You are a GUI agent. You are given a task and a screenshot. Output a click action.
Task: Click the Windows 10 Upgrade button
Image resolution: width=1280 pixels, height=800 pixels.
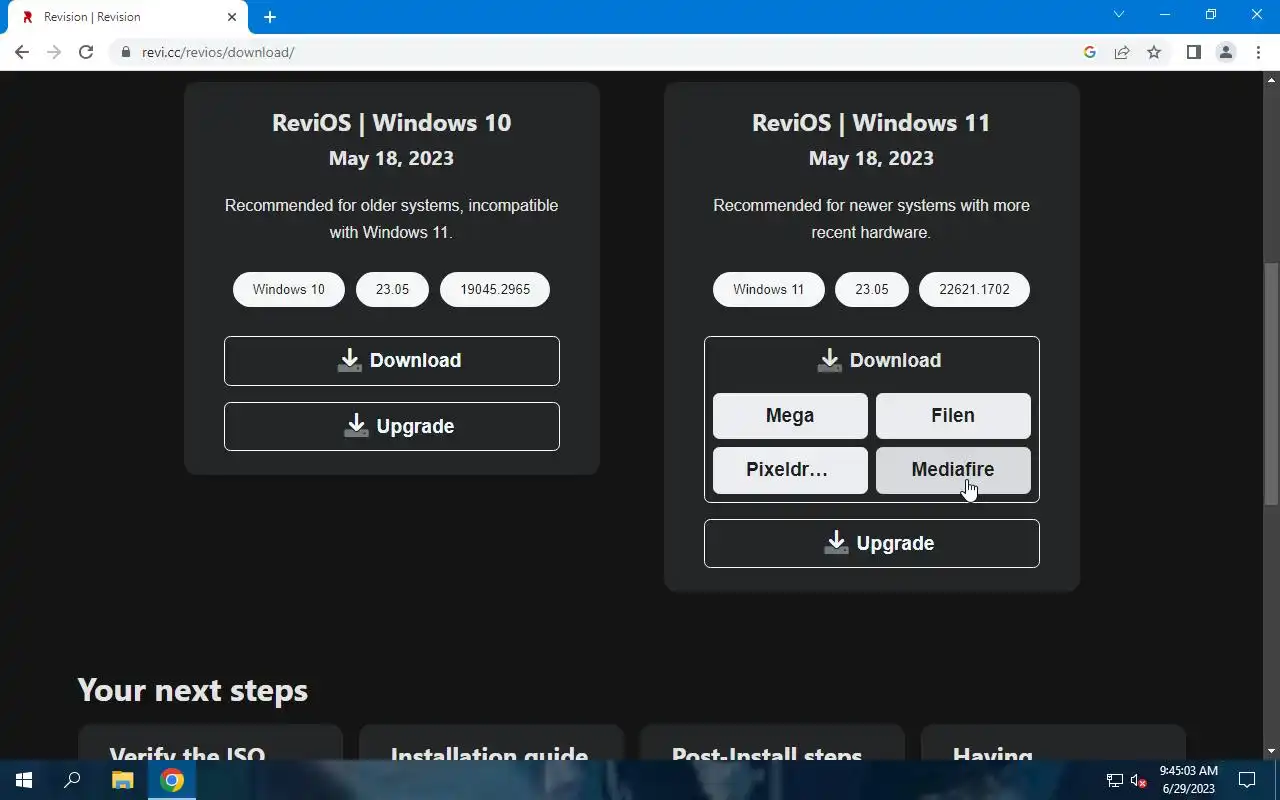click(392, 427)
